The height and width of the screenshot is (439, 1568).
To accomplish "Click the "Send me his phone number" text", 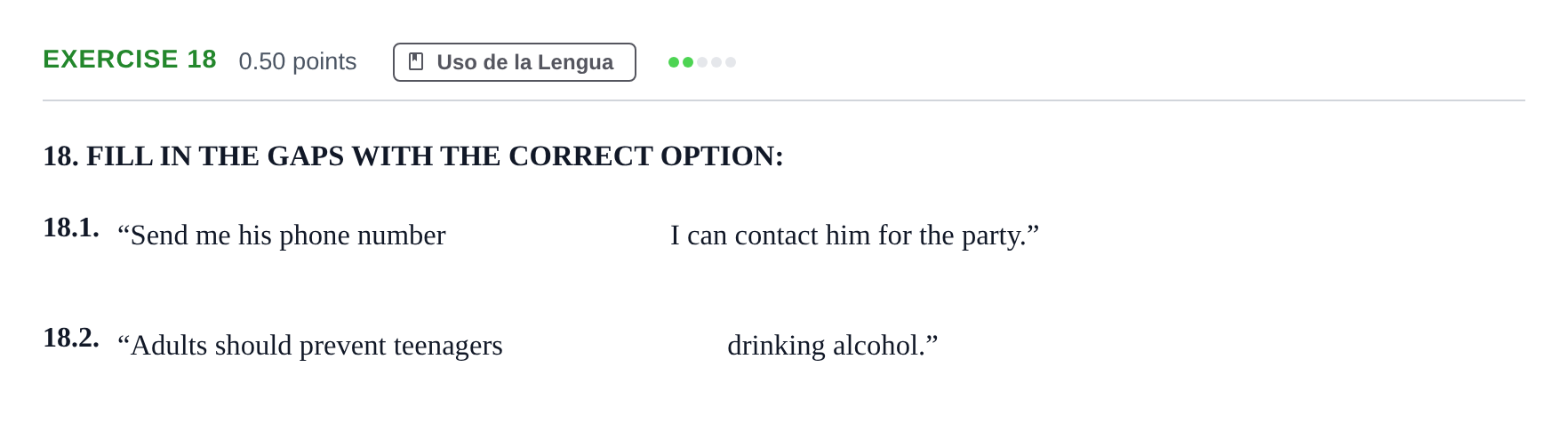I will 281,235.
